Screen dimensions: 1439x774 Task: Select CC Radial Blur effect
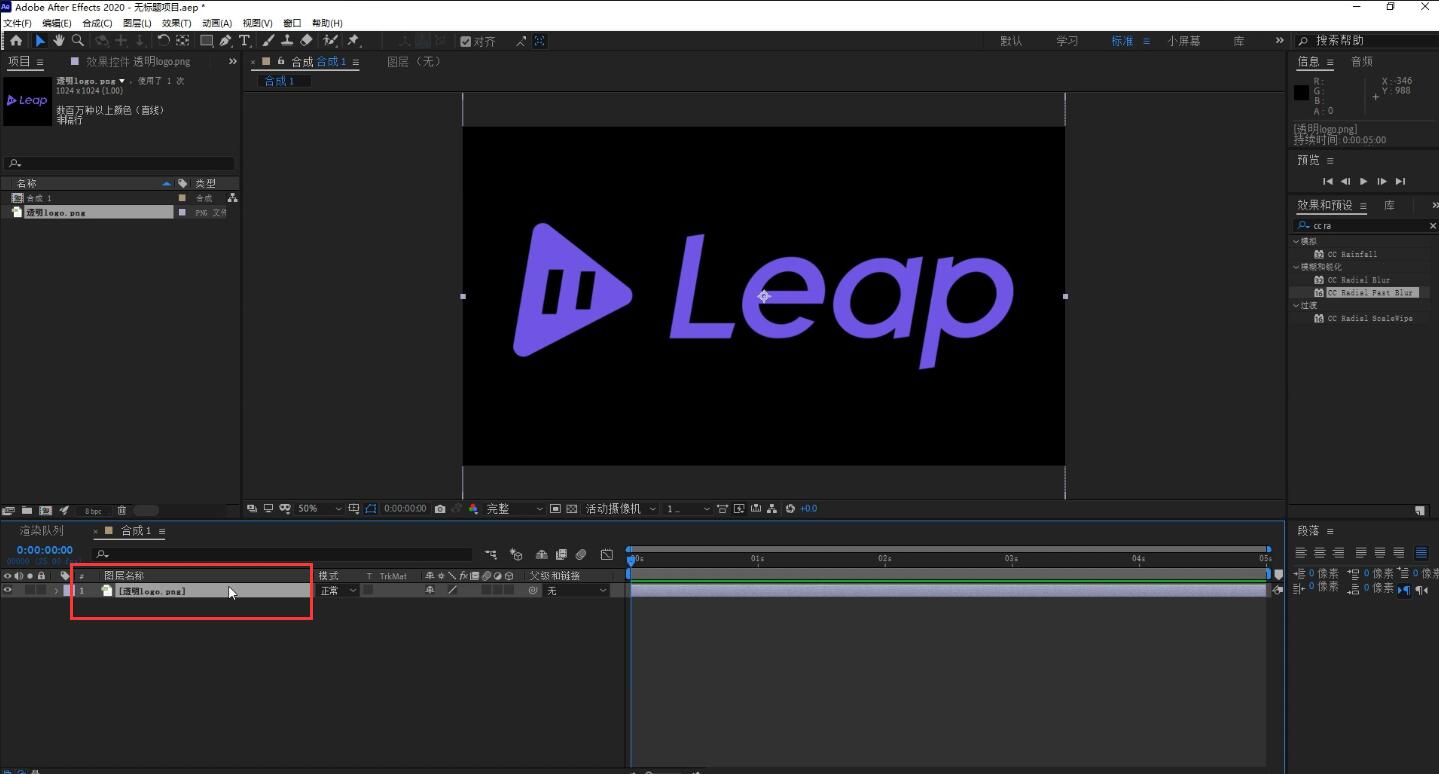pyautogui.click(x=1358, y=280)
